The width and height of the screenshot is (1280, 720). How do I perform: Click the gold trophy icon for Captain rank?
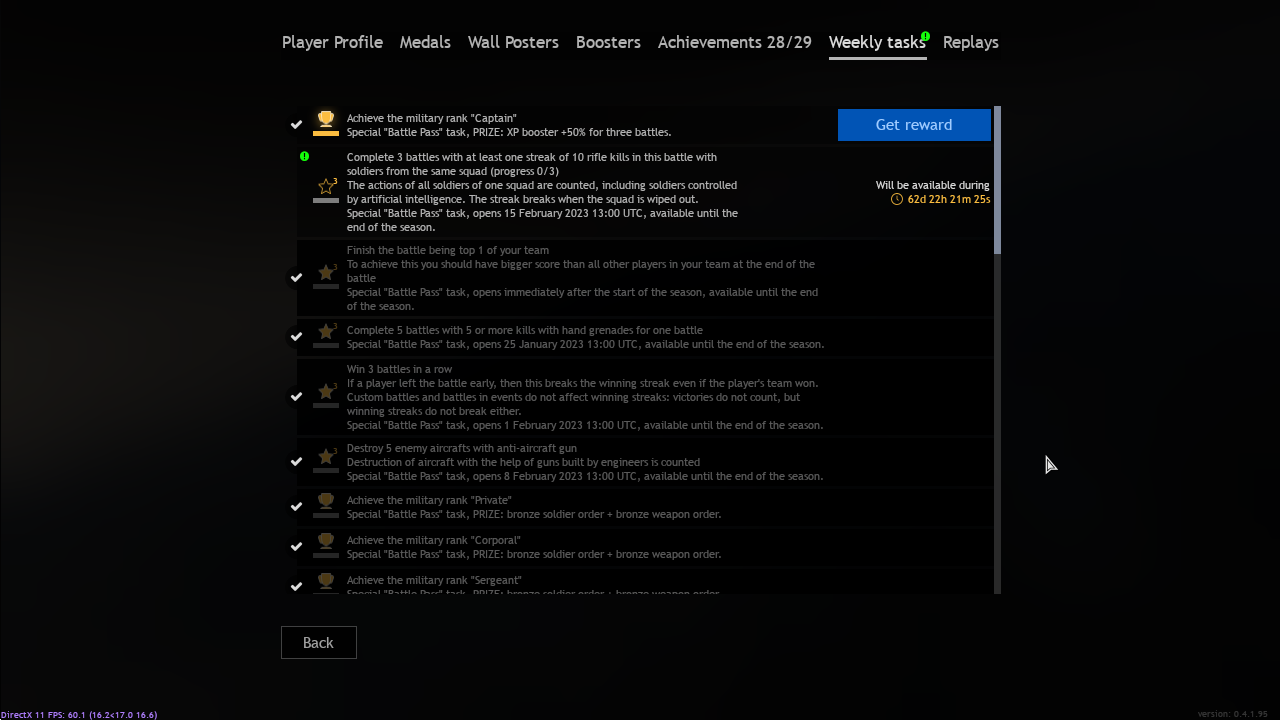click(x=326, y=121)
